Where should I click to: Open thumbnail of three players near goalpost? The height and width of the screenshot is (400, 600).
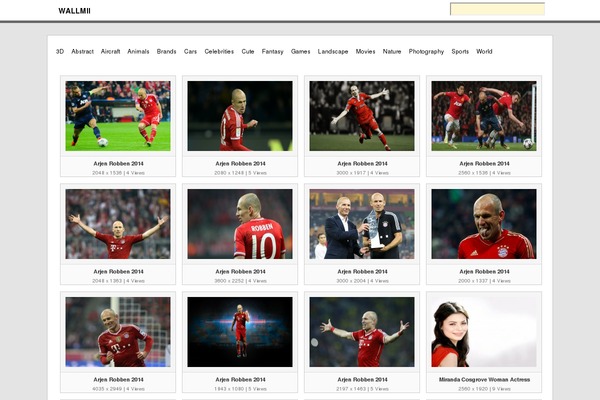pyautogui.click(x=484, y=116)
